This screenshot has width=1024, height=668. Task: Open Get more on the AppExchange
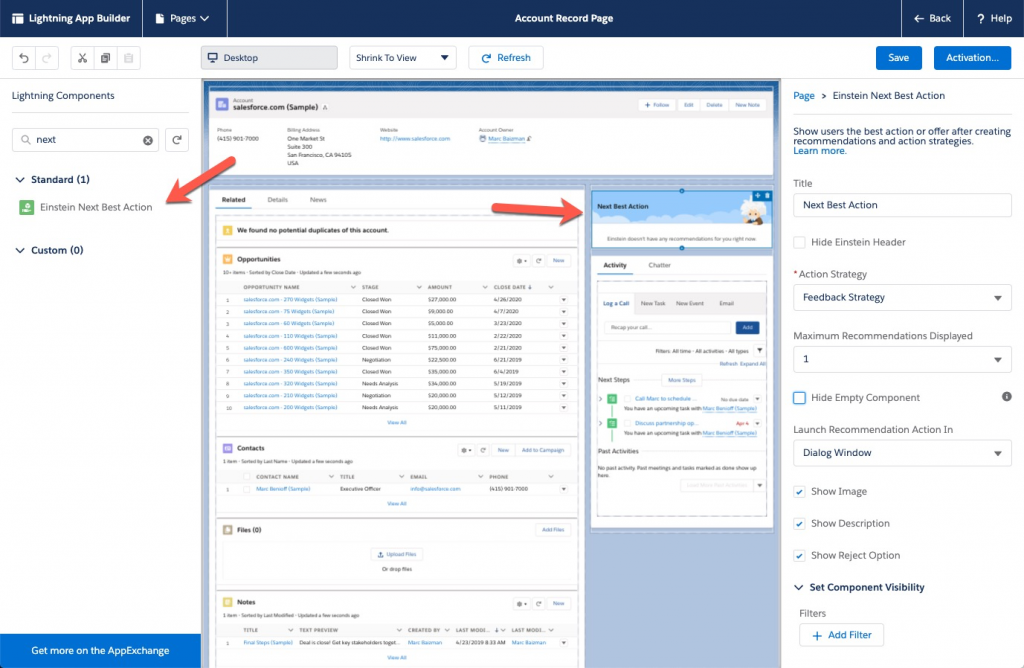100,651
